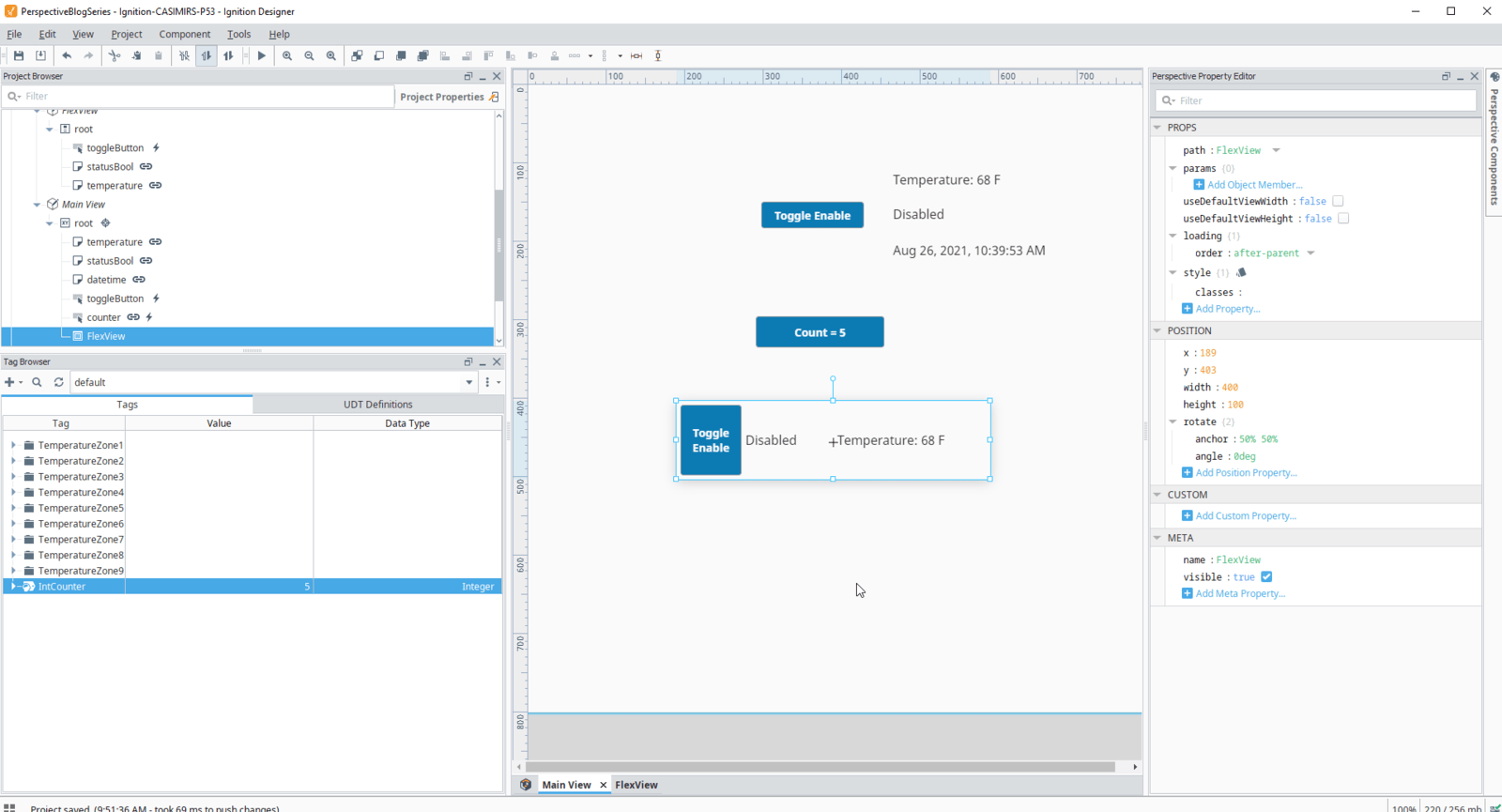Click the Add Custom Property link
Screen dimensions: 1502x812
[x=1246, y=516]
